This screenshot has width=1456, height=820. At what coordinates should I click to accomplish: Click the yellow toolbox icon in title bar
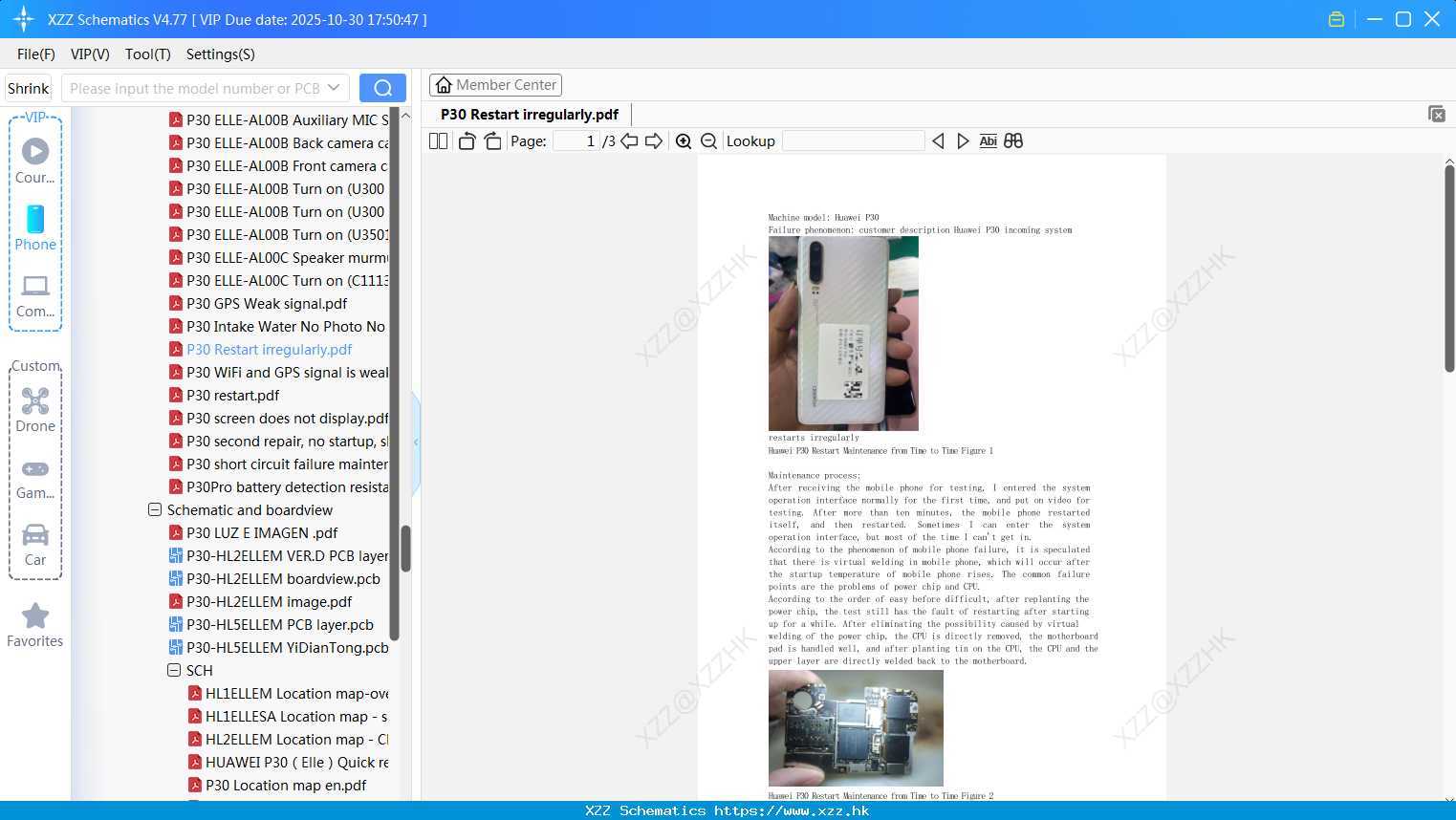pyautogui.click(x=1336, y=19)
